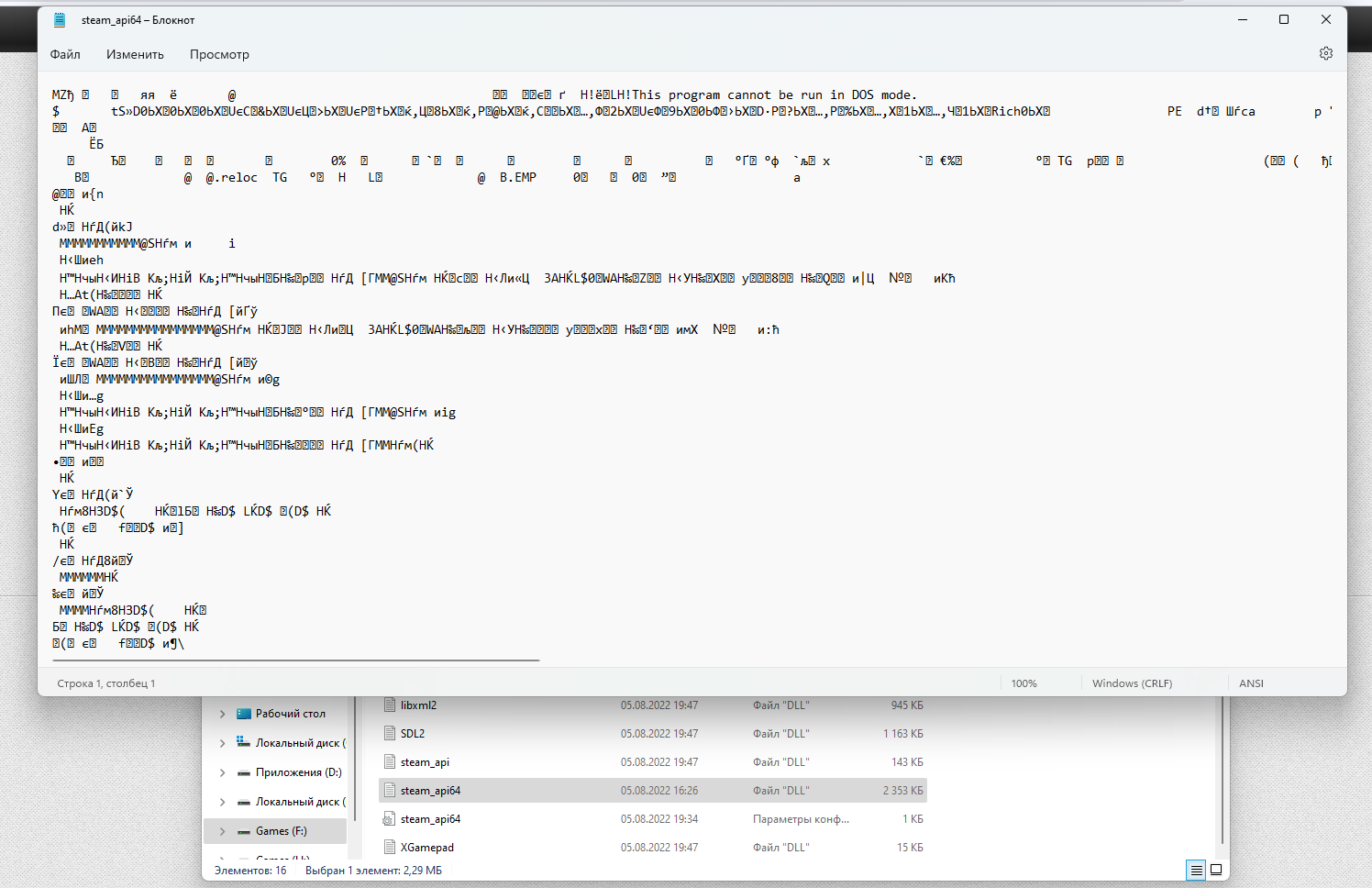
Task: Switch Explorer to details list view
Action: [1196, 870]
